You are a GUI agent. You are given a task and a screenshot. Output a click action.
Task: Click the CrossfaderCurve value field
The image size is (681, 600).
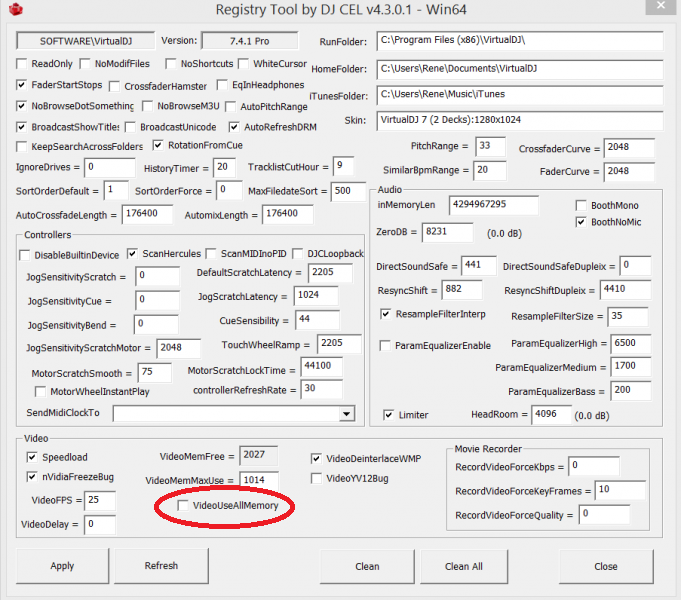[x=629, y=148]
